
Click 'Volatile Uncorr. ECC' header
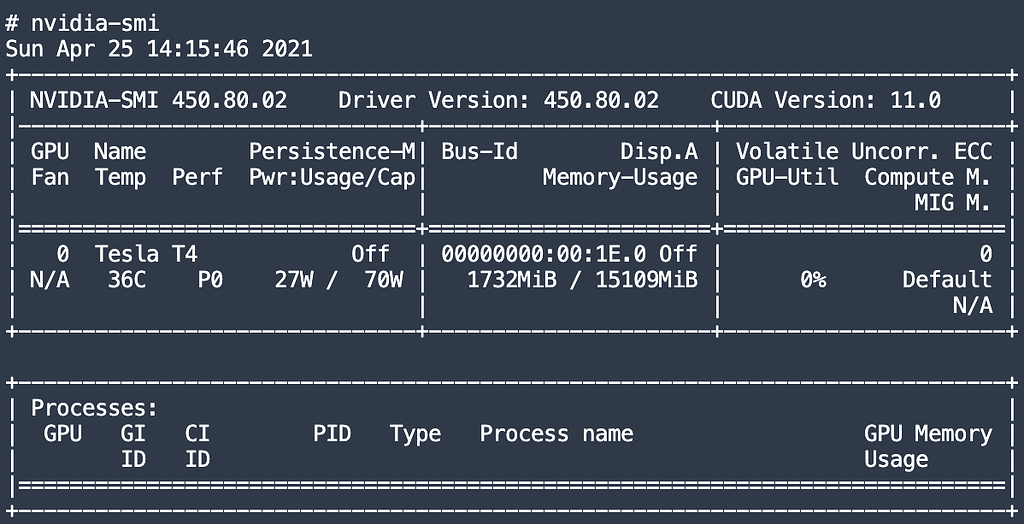pyautogui.click(x=864, y=152)
